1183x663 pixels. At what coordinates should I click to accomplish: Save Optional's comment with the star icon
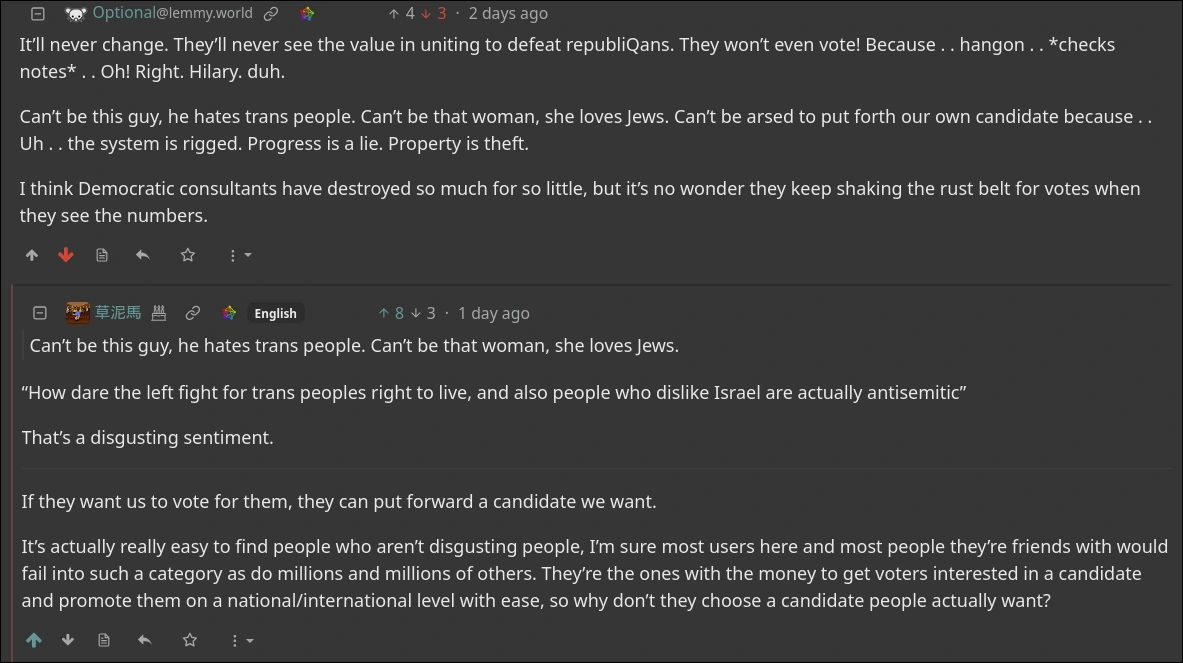188,256
